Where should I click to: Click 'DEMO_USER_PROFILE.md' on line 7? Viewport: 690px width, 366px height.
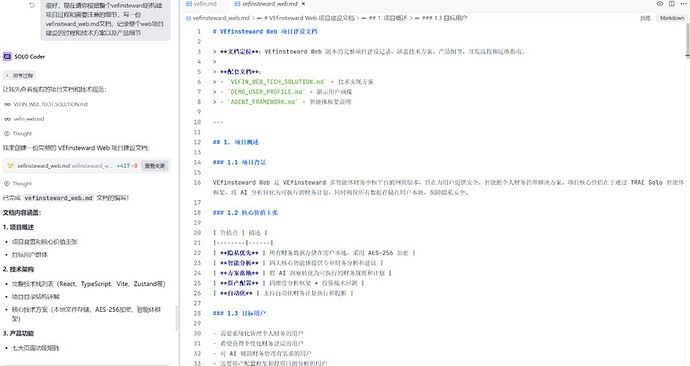tap(266, 92)
